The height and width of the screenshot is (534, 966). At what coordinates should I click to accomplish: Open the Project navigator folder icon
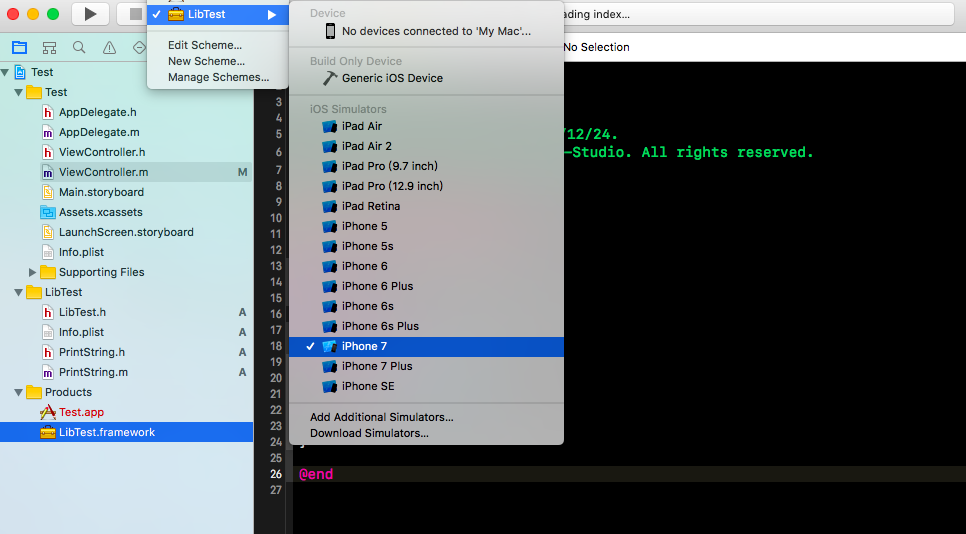[x=20, y=47]
